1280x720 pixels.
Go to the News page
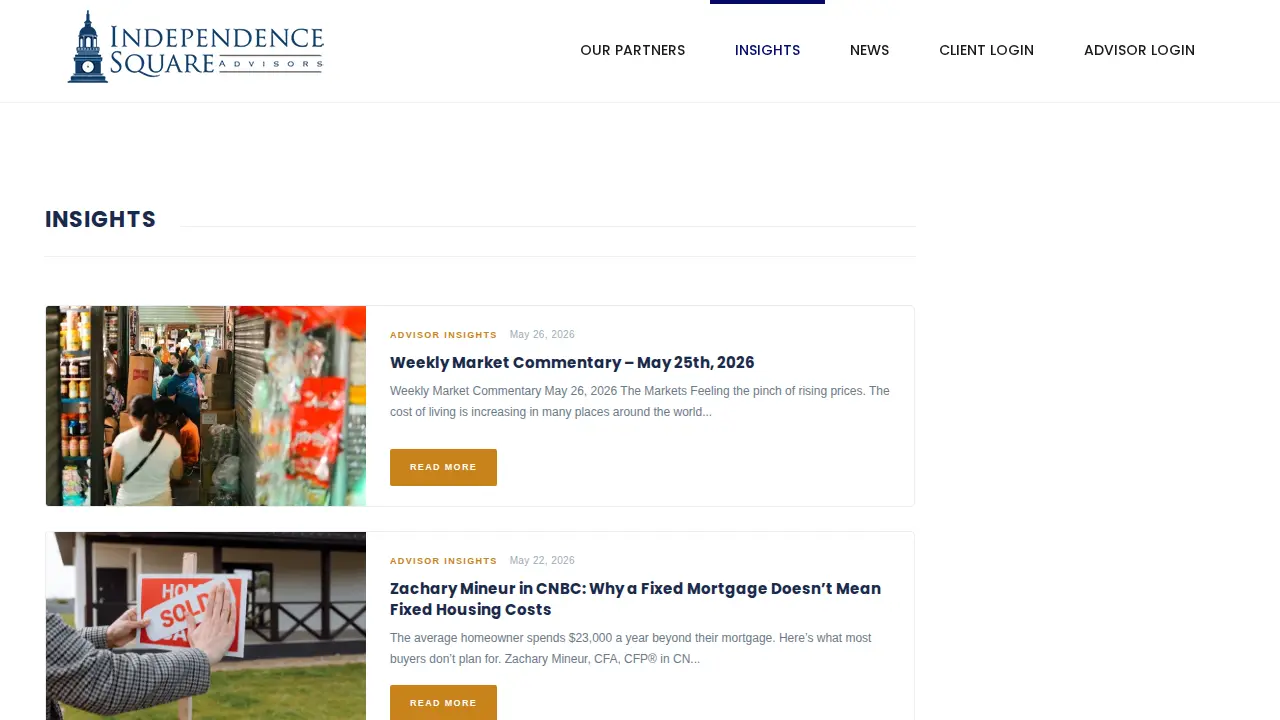pos(869,50)
